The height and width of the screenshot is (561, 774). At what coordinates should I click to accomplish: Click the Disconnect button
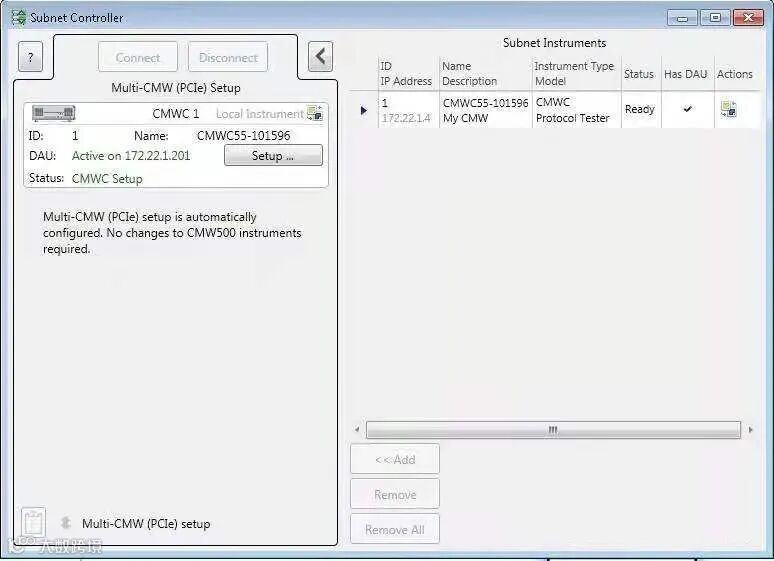click(228, 57)
